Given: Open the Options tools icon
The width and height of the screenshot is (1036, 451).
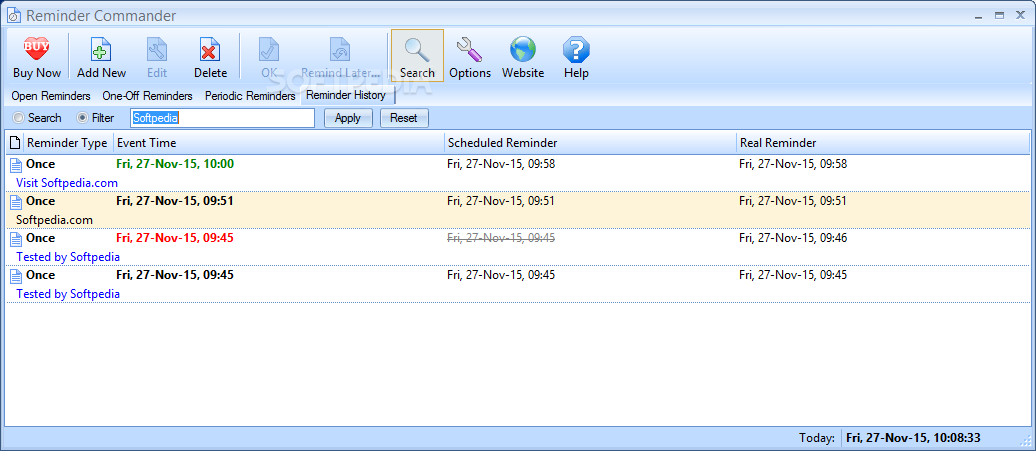Looking at the screenshot, I should [x=470, y=50].
